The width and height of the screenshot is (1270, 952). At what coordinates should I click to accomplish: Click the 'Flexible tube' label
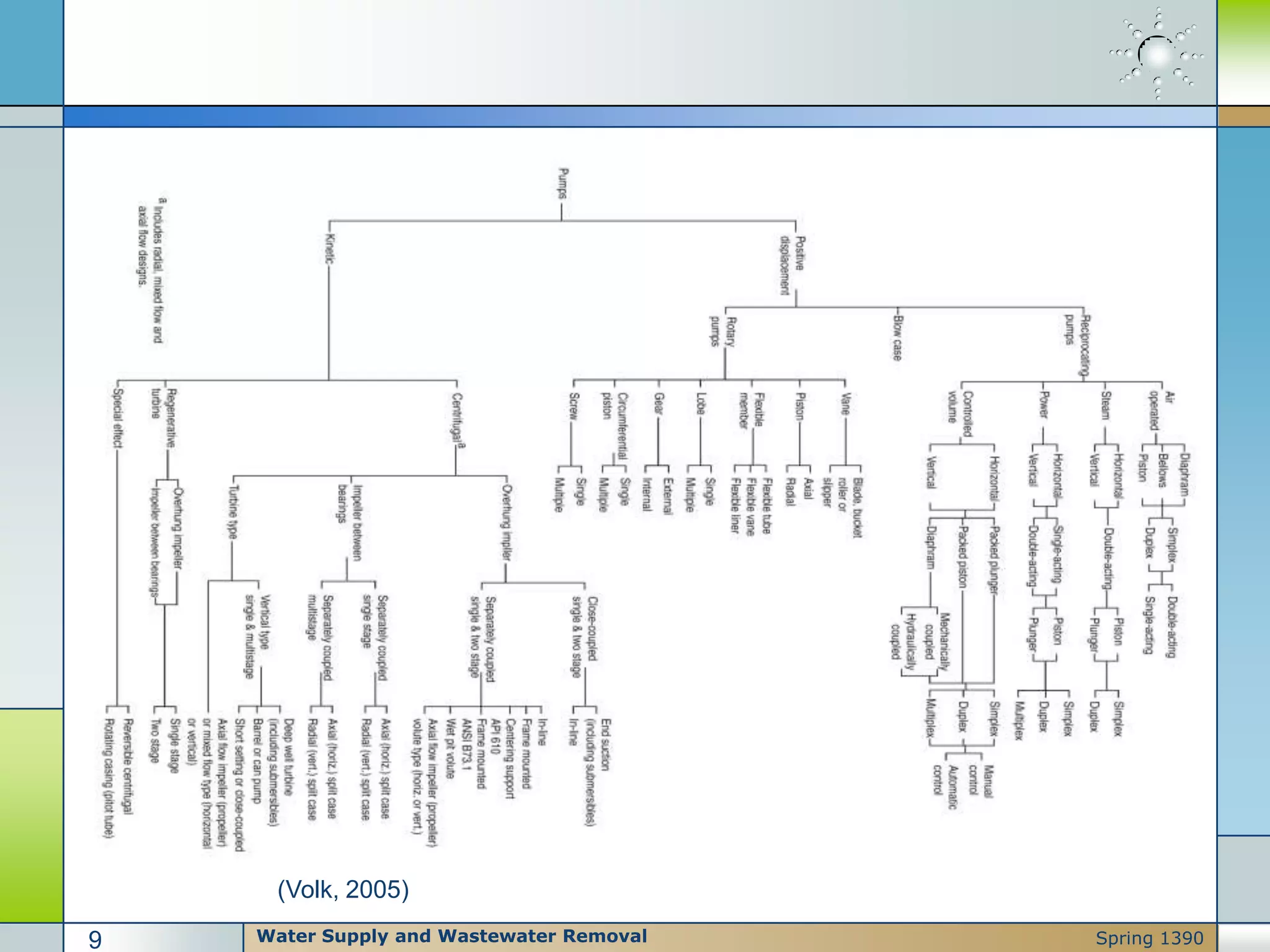(x=767, y=506)
